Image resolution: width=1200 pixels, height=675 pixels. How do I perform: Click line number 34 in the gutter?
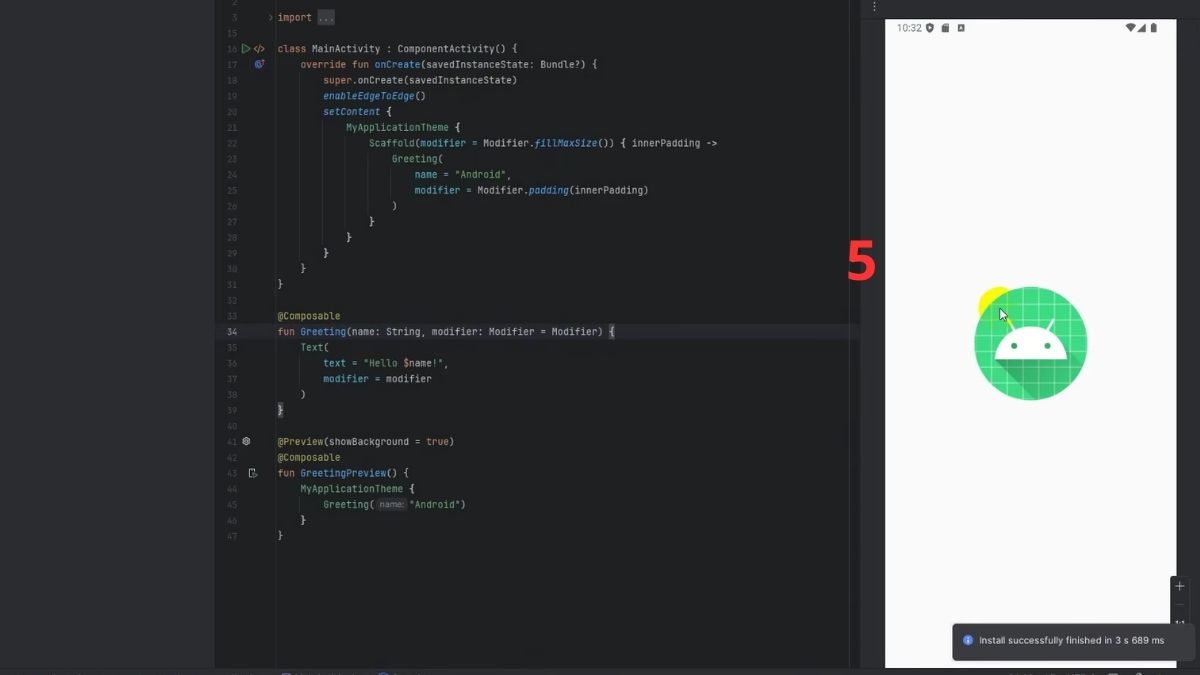click(232, 331)
